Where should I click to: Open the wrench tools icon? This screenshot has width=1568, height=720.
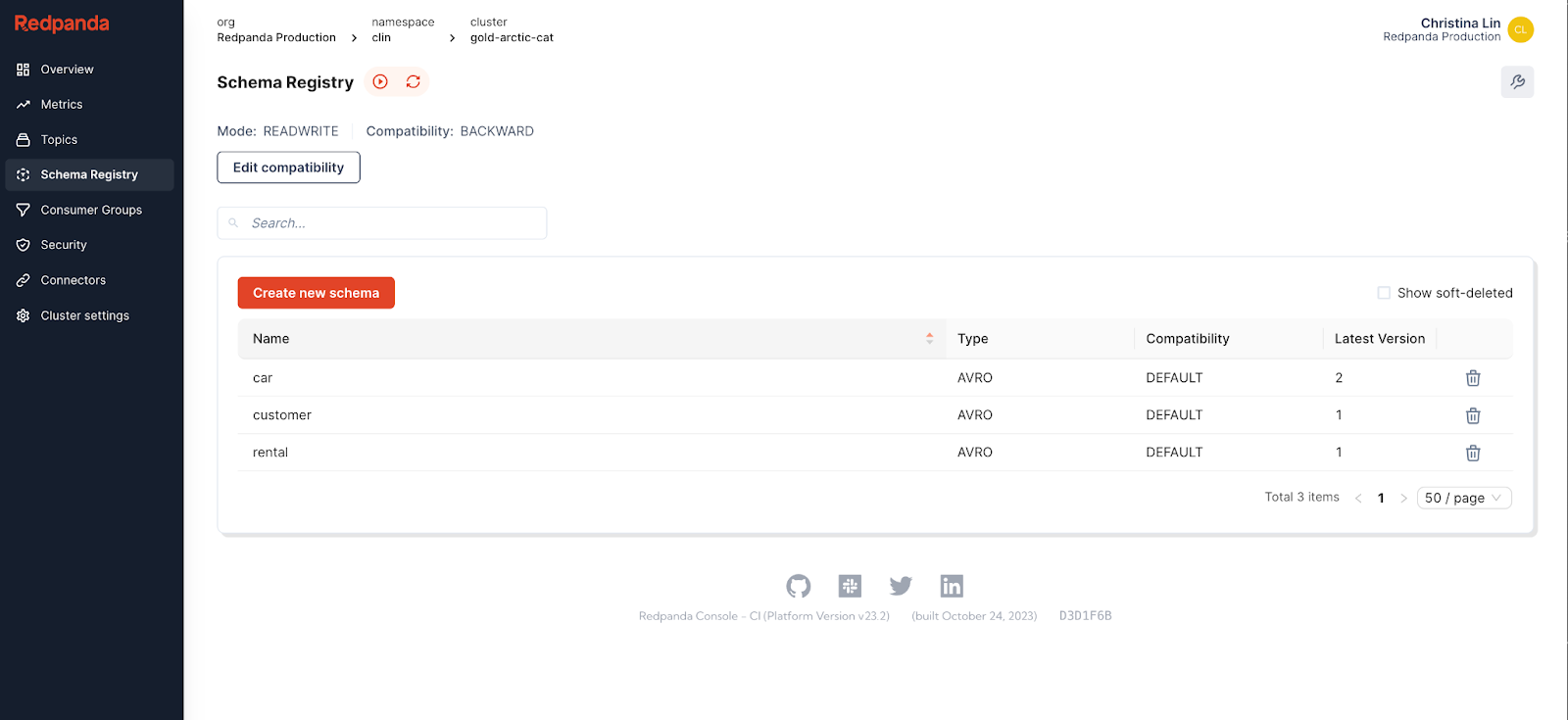coord(1517,82)
